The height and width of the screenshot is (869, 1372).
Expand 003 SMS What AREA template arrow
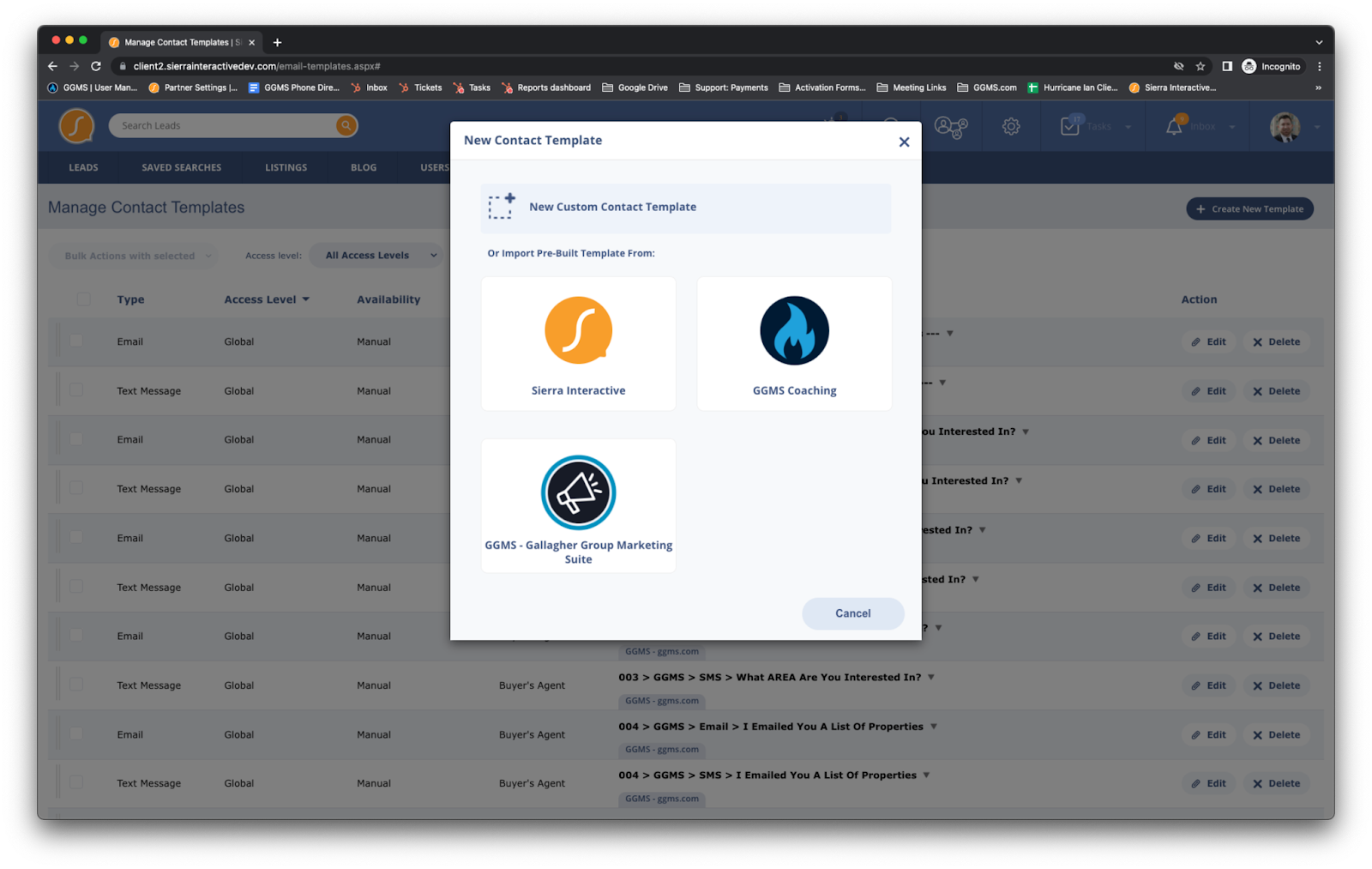point(931,677)
